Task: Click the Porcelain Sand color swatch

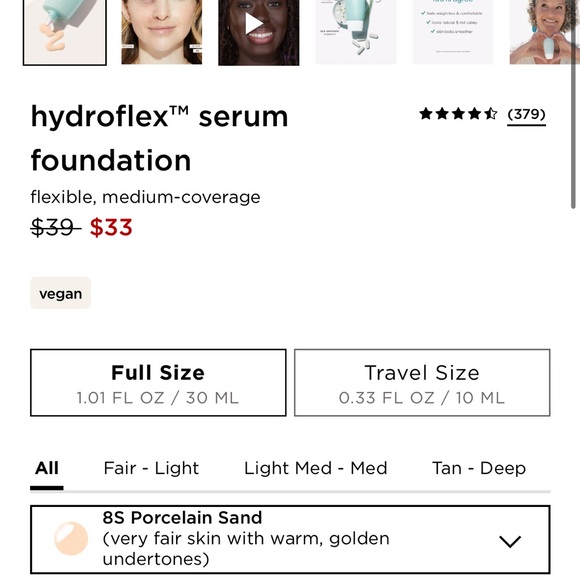Action: [71, 539]
